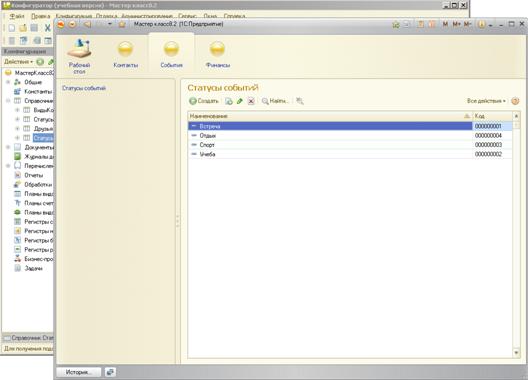Click the Создать button
Screen dimensions: 528x380
(x=204, y=101)
